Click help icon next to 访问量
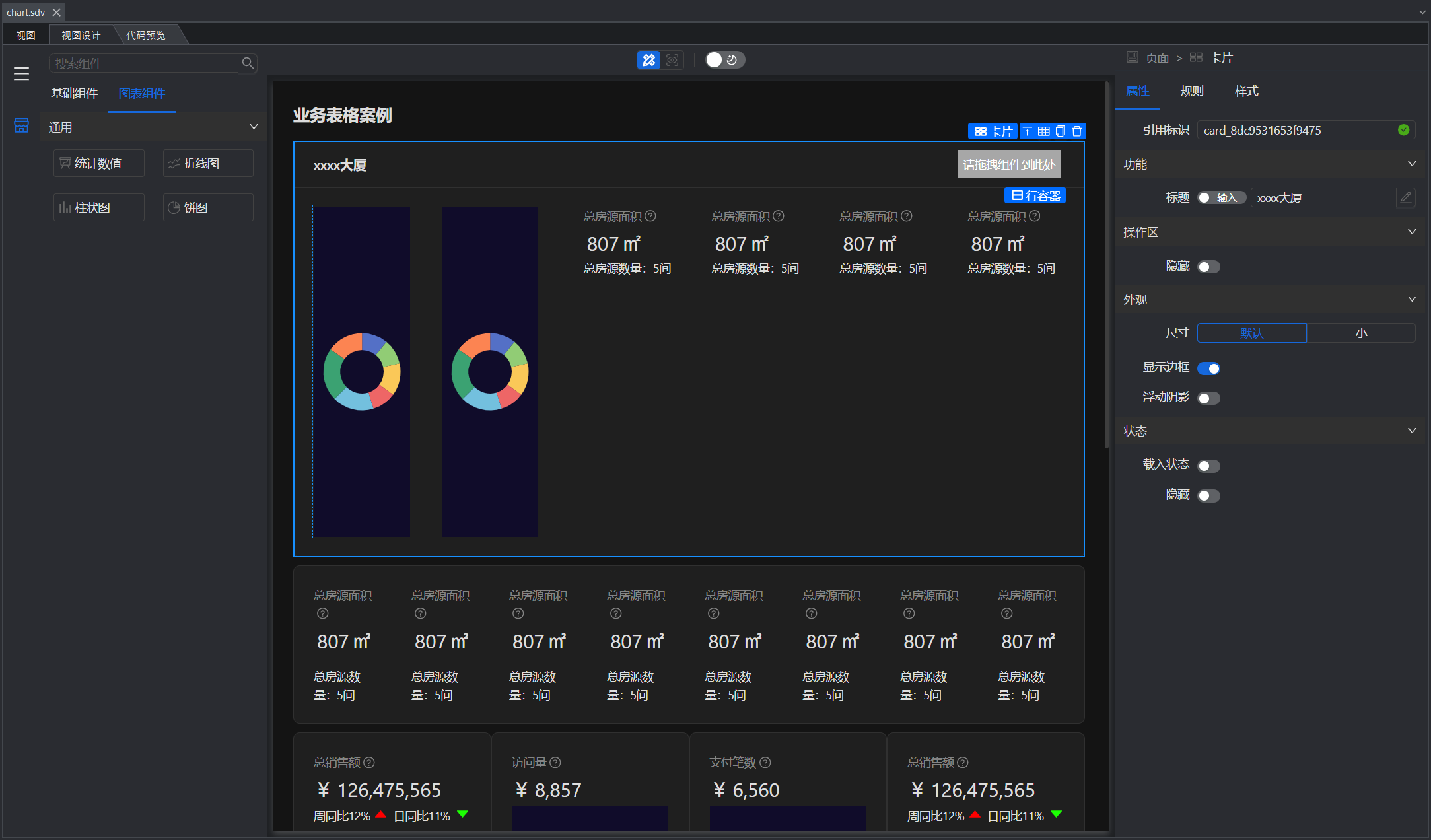 coord(555,763)
